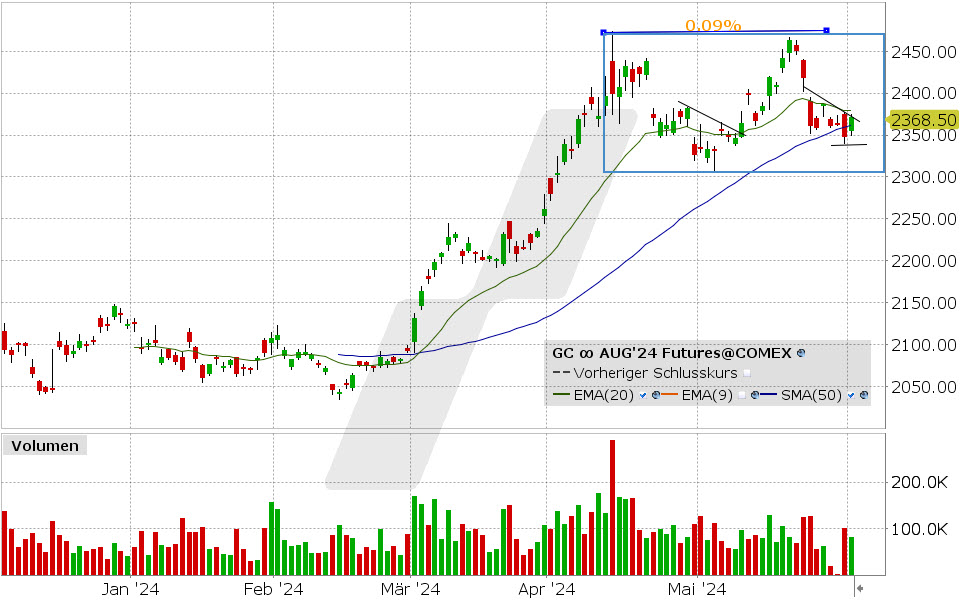This screenshot has width=960, height=600.
Task: Click the EMA(20) legend label
Action: click(604, 396)
